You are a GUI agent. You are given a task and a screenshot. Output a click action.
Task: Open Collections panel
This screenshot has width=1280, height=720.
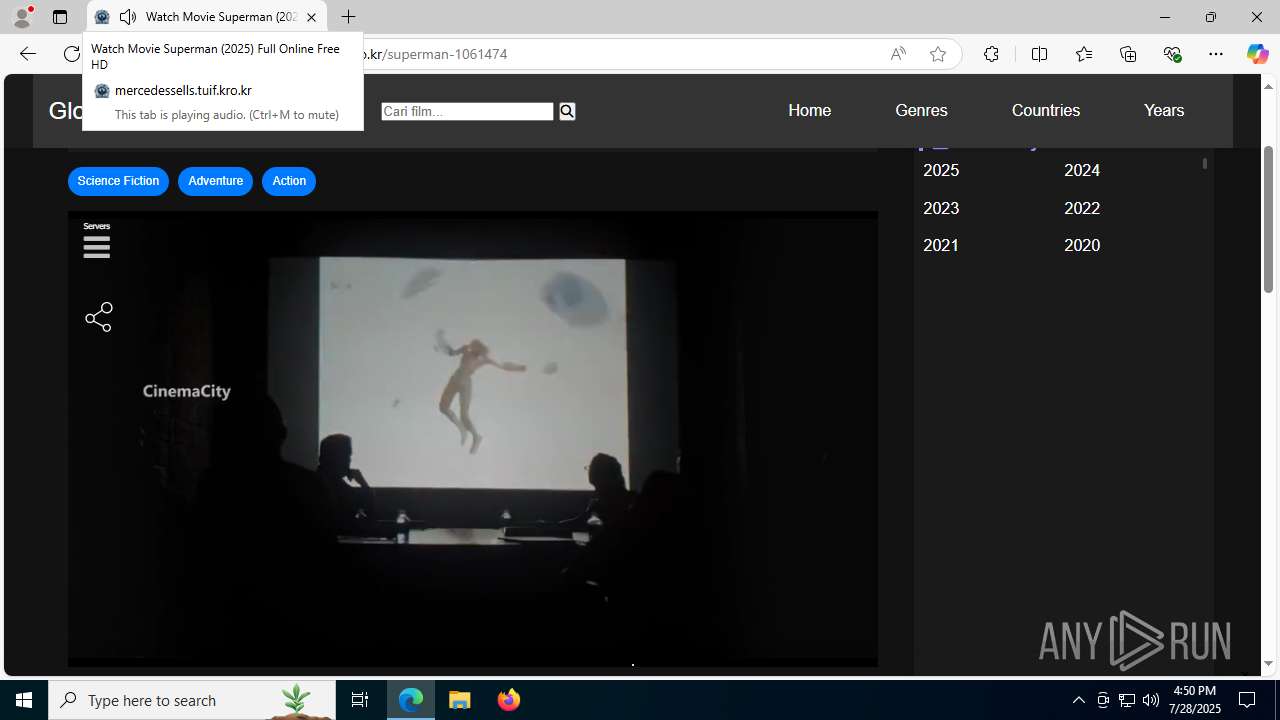pos(1128,54)
